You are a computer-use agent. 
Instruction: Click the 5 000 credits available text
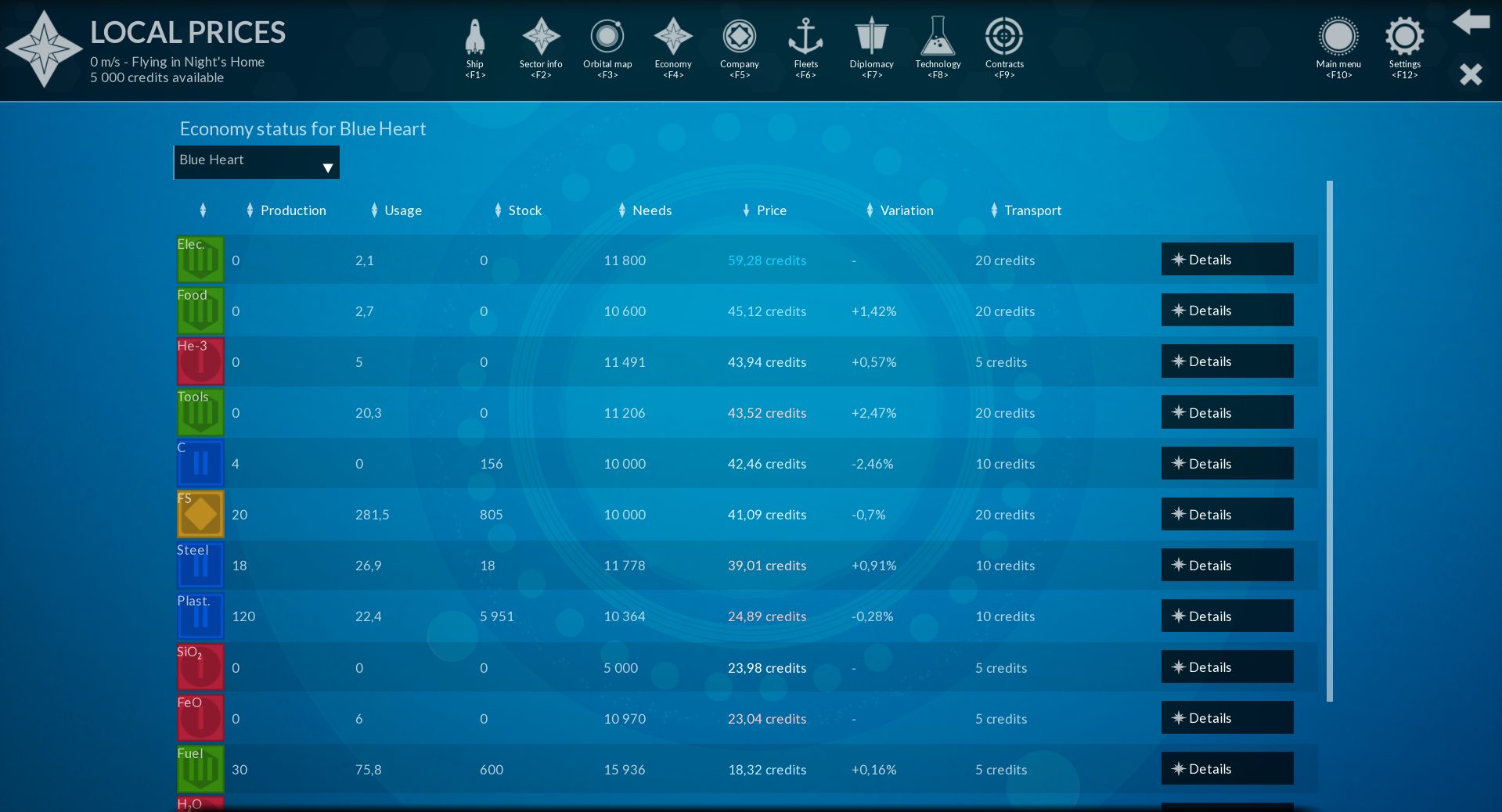click(x=157, y=77)
